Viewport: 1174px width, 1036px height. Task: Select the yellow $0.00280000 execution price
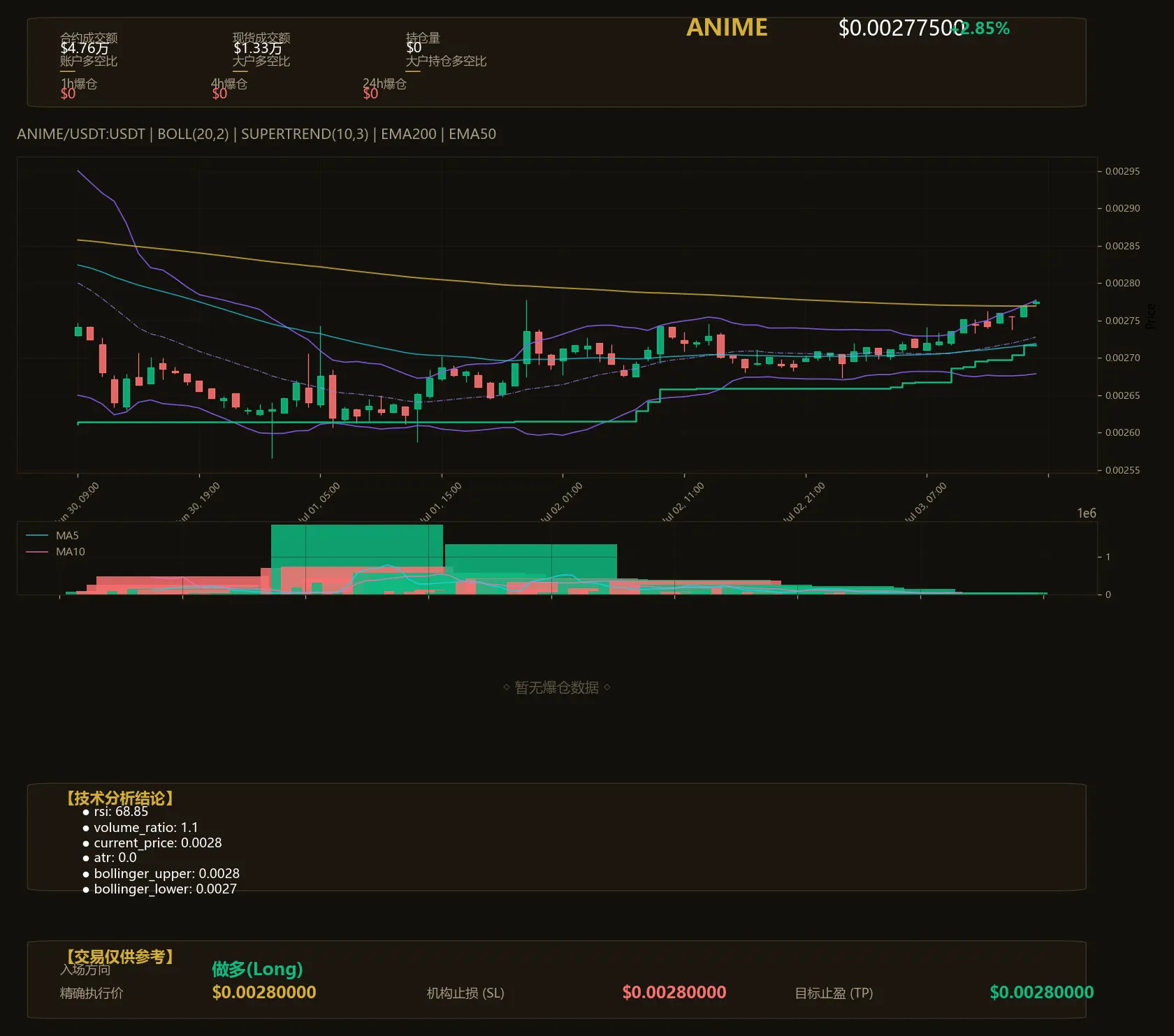(x=264, y=992)
